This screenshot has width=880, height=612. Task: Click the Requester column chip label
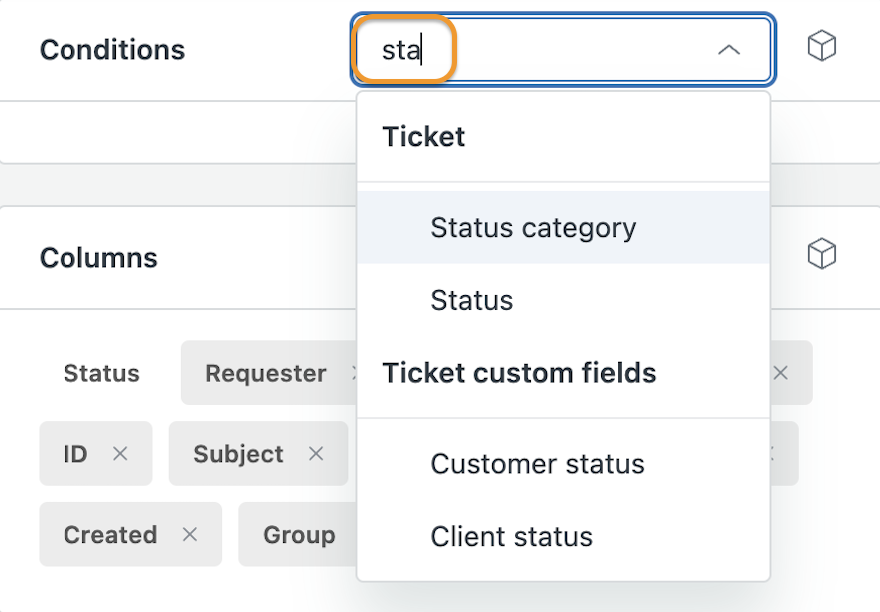click(265, 373)
